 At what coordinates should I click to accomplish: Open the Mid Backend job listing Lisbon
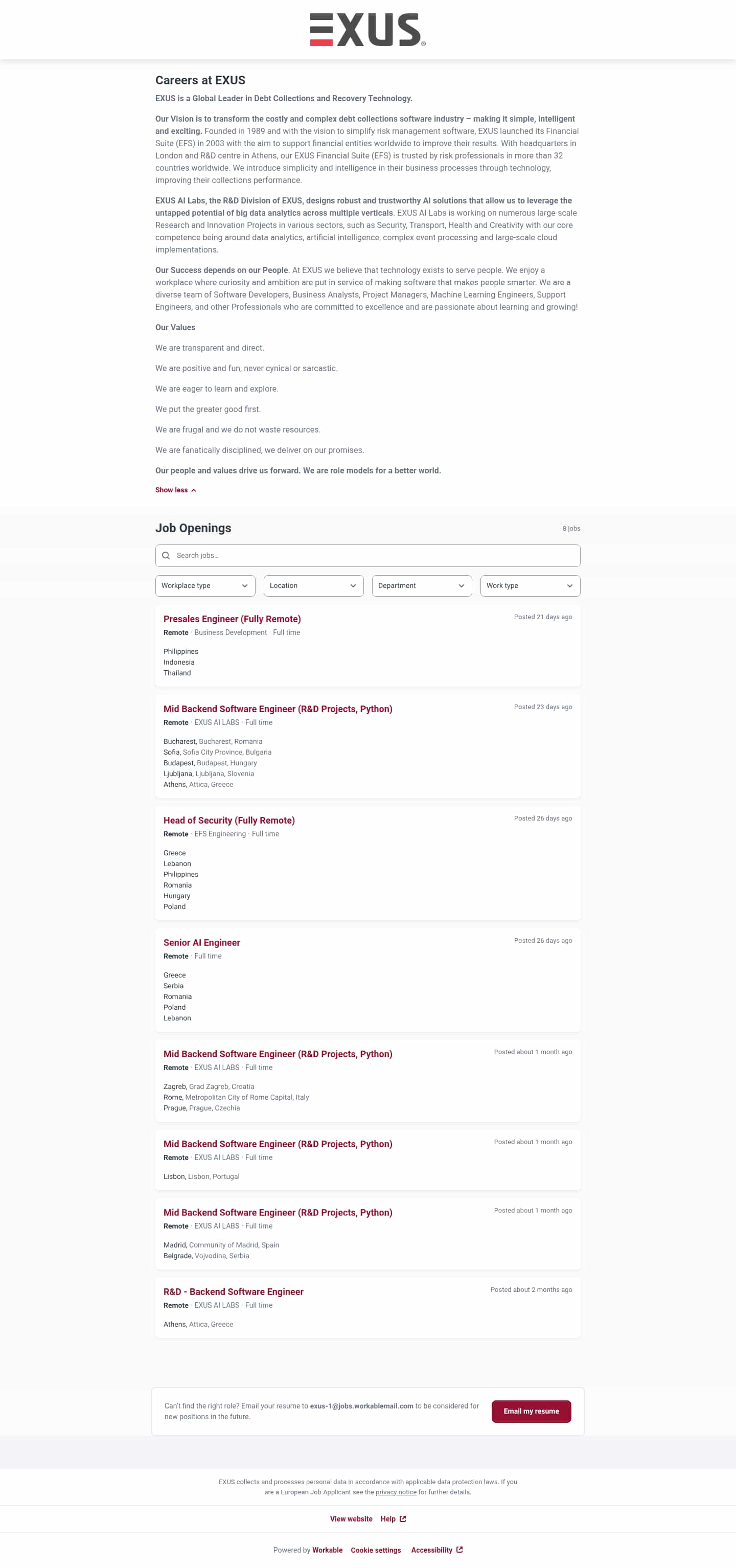(x=278, y=1144)
